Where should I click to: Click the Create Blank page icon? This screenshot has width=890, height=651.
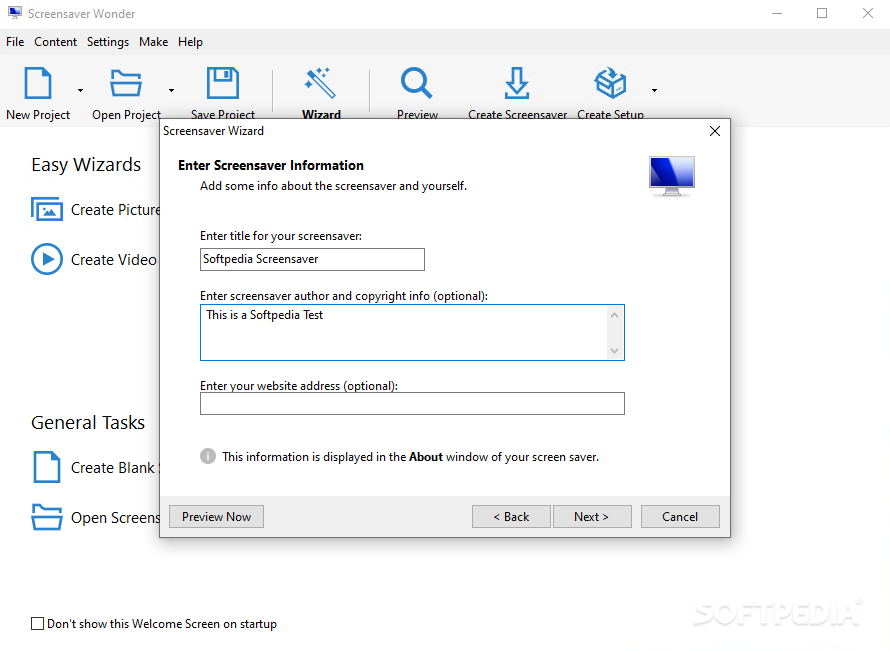click(47, 467)
